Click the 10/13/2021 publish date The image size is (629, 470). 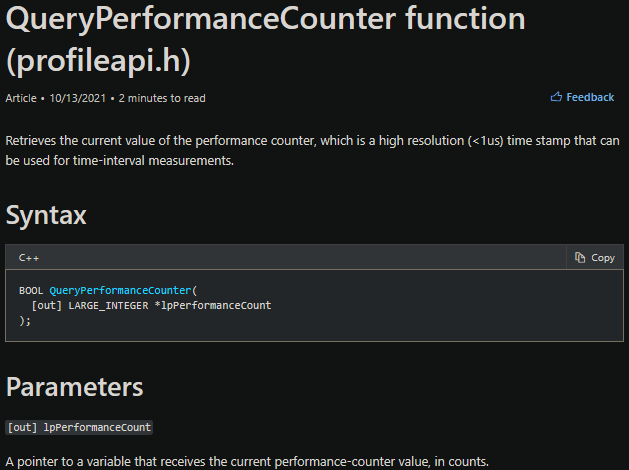(x=78, y=98)
